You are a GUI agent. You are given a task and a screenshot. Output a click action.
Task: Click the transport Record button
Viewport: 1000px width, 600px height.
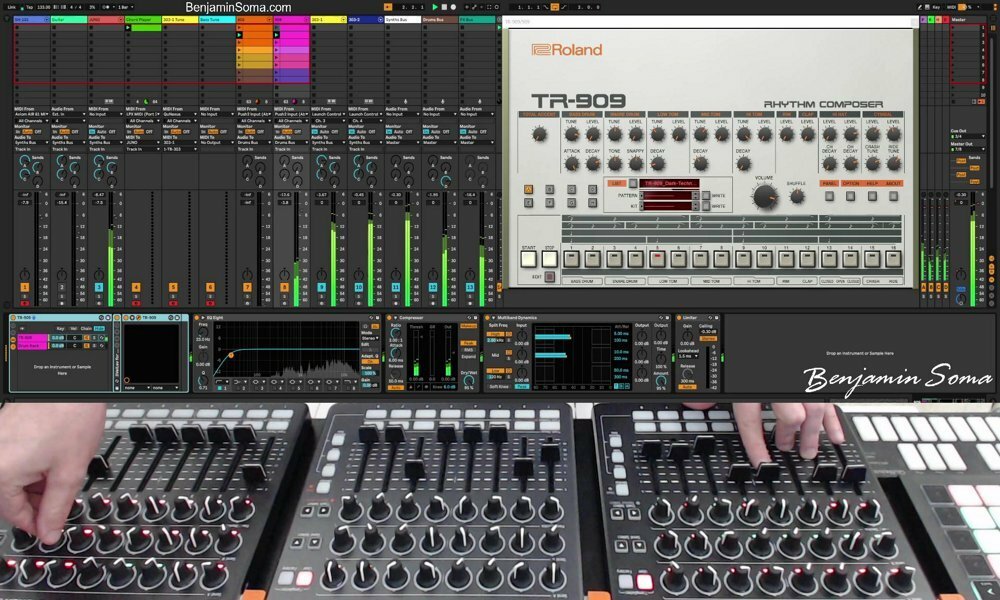(453, 7)
